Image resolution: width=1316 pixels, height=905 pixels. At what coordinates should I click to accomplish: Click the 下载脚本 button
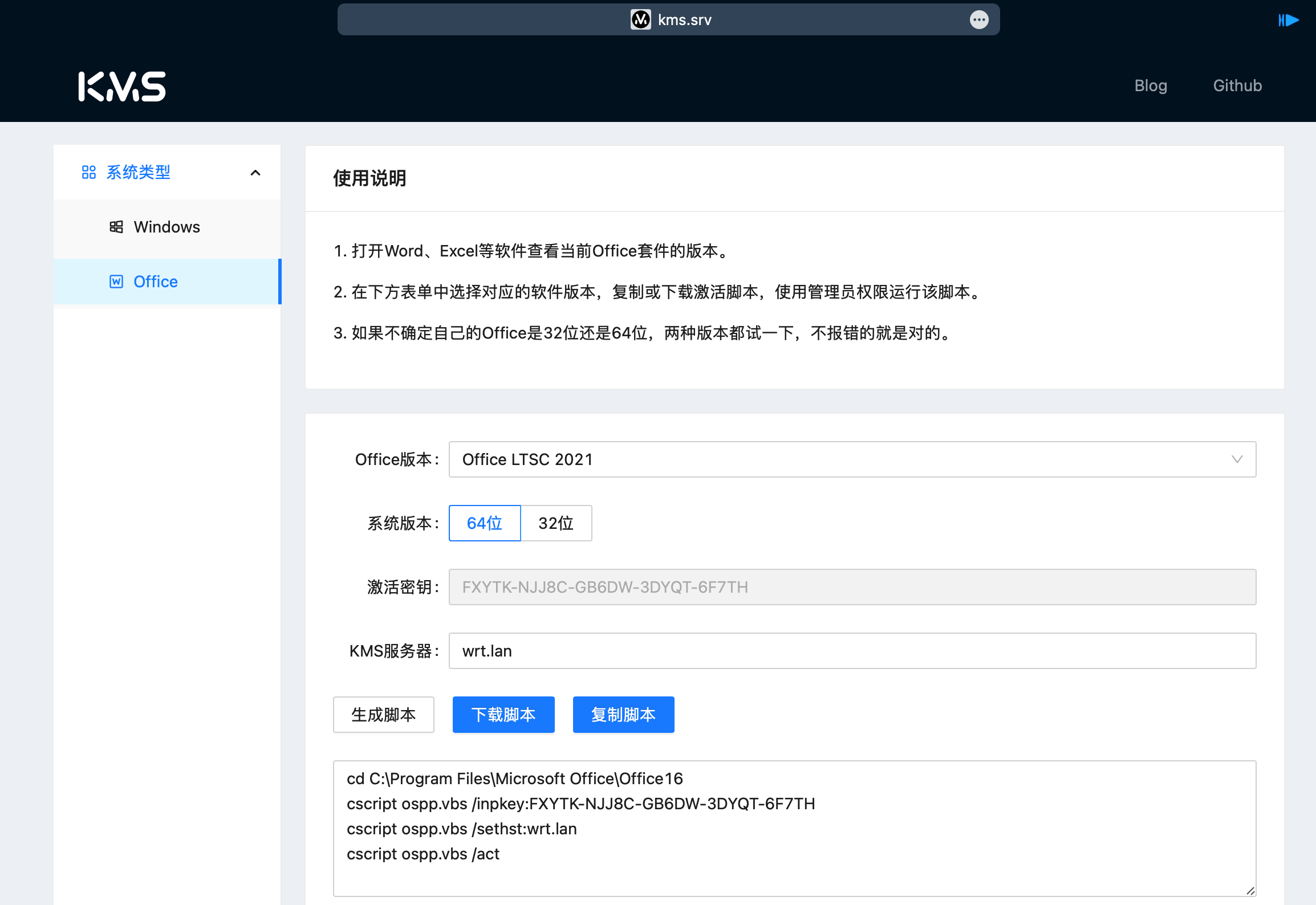click(503, 715)
